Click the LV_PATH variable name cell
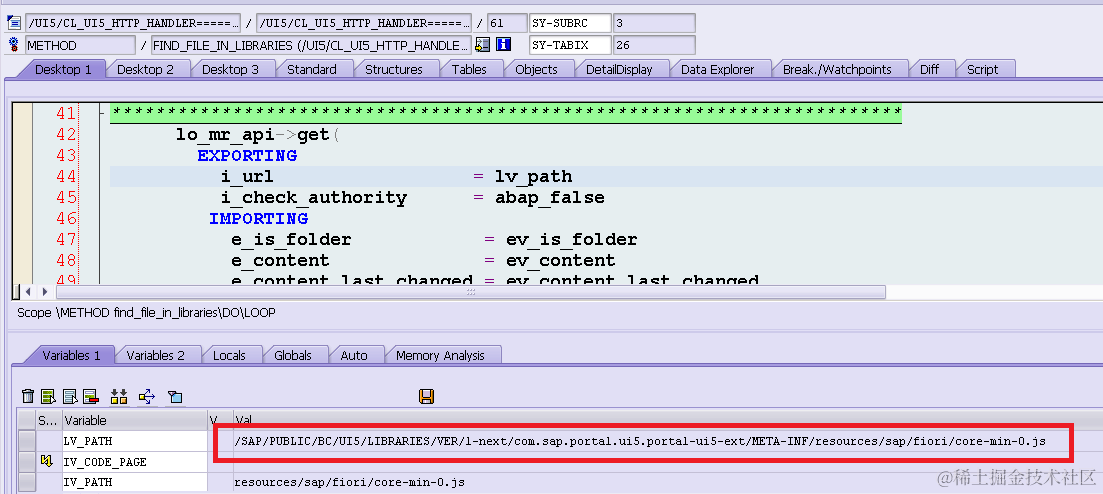 click(x=135, y=441)
